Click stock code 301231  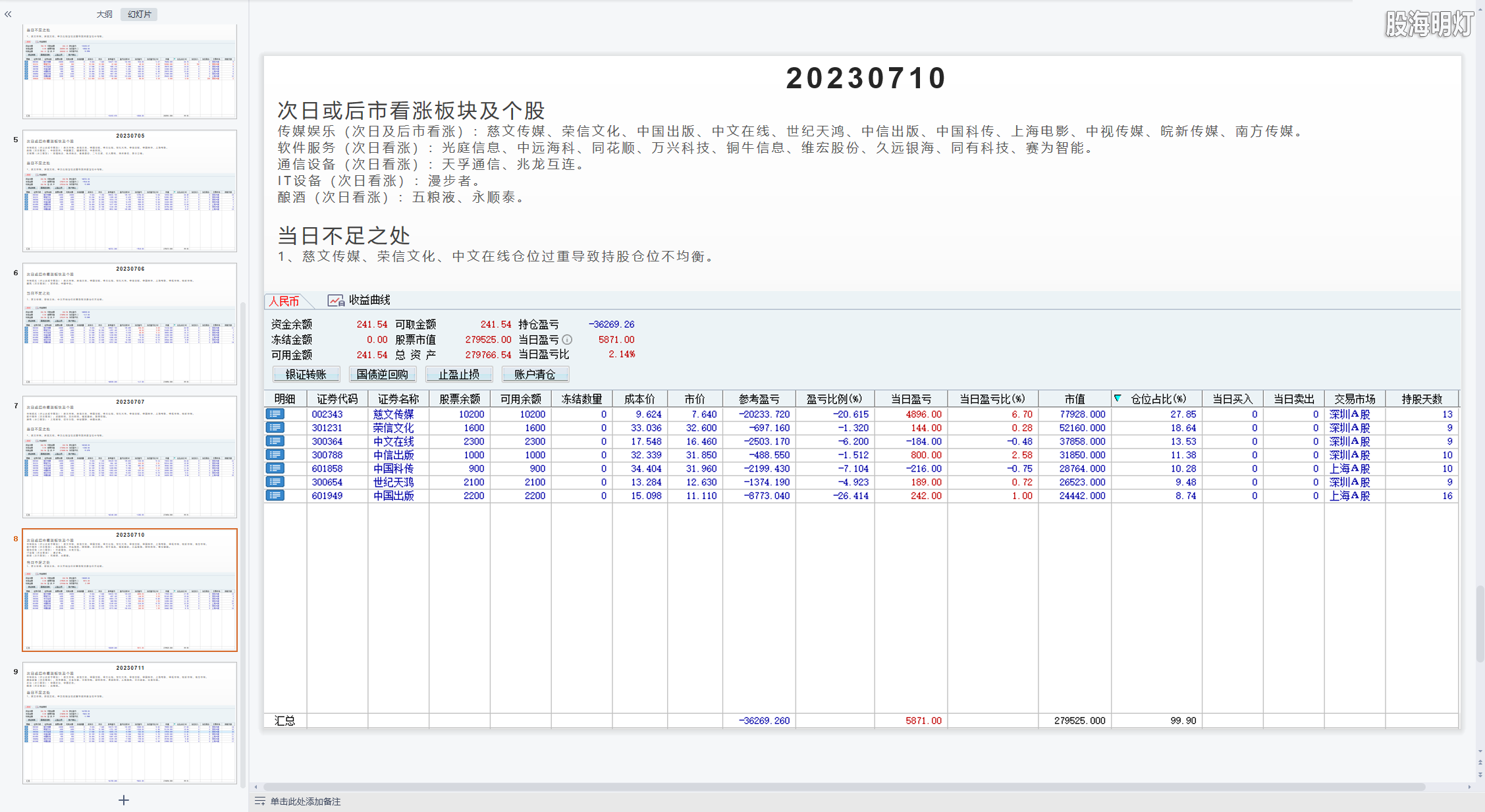tap(327, 428)
